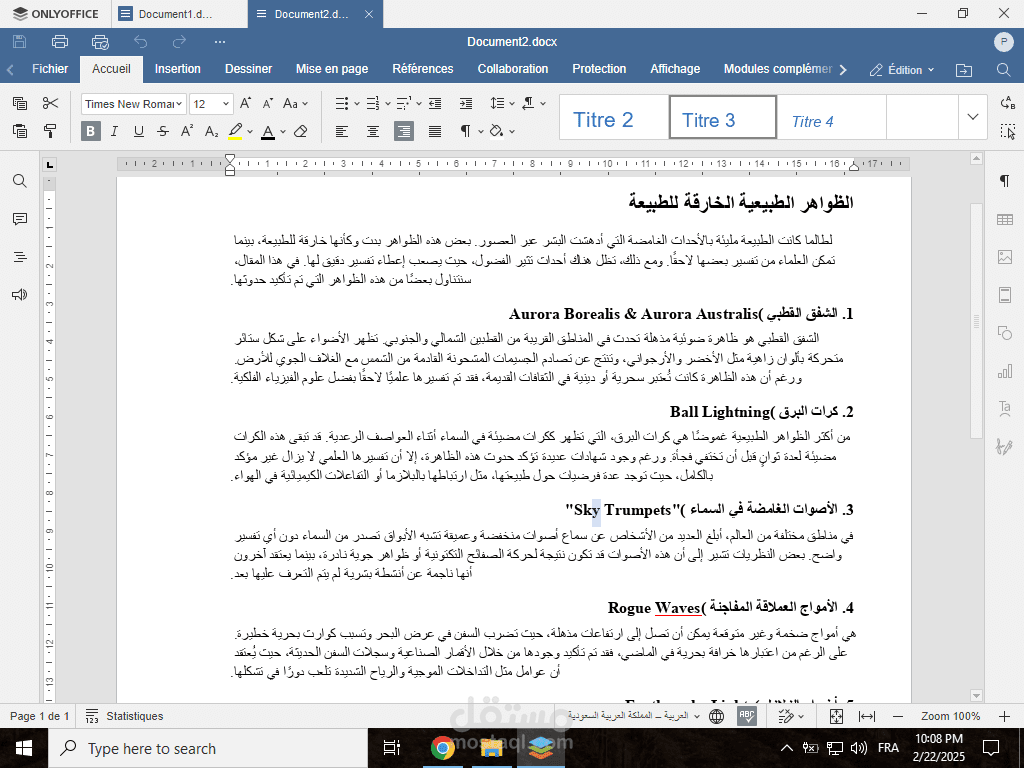Click the search magnifier in the tab bar
Viewport: 1024px width, 768px height.
(x=1004, y=70)
